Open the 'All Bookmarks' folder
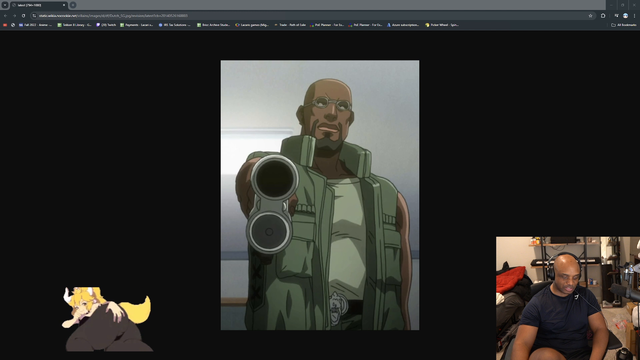 (624, 25)
